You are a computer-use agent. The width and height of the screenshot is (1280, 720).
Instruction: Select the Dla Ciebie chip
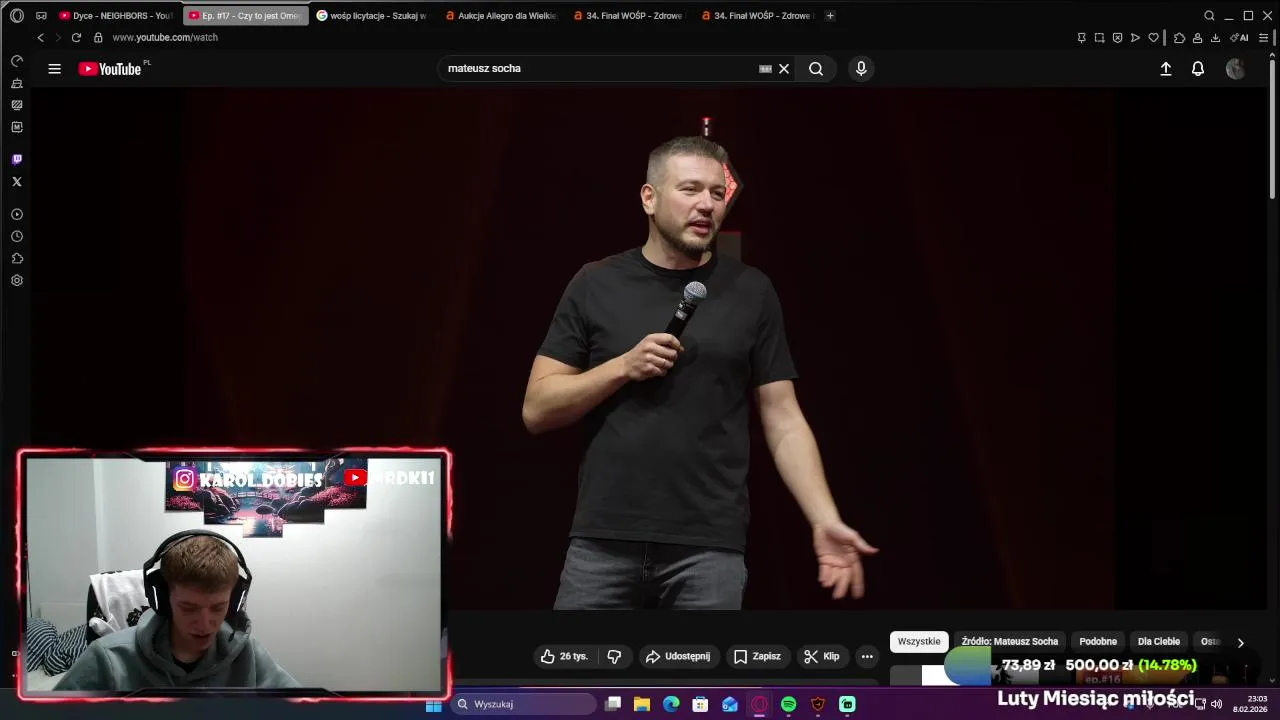[x=1159, y=642]
